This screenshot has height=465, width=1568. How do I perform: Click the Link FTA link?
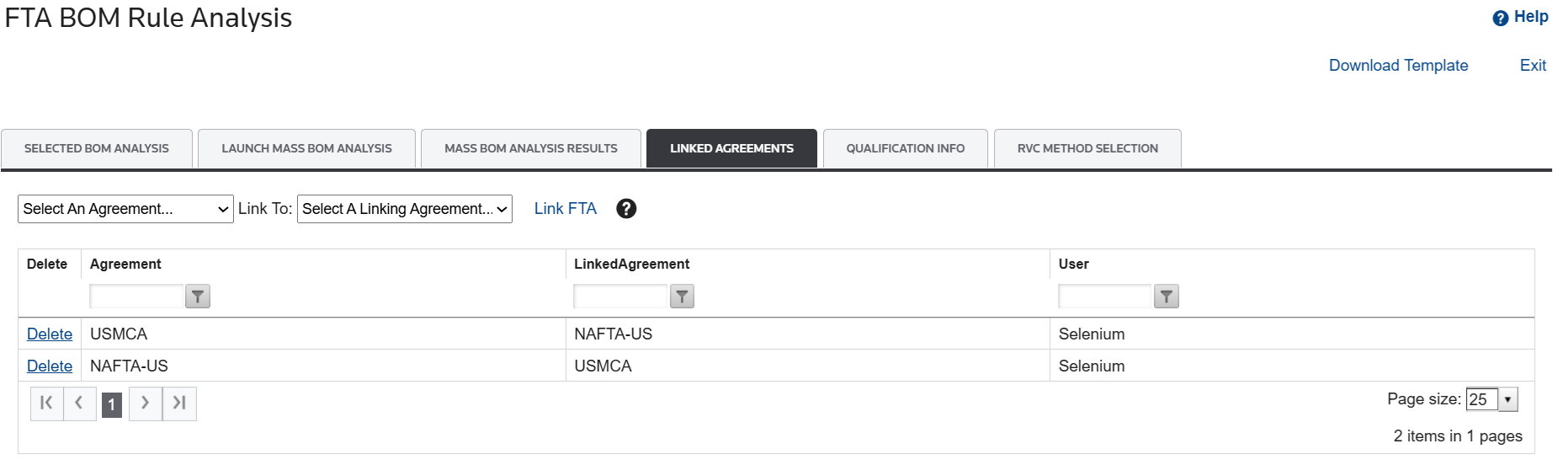pyautogui.click(x=566, y=209)
